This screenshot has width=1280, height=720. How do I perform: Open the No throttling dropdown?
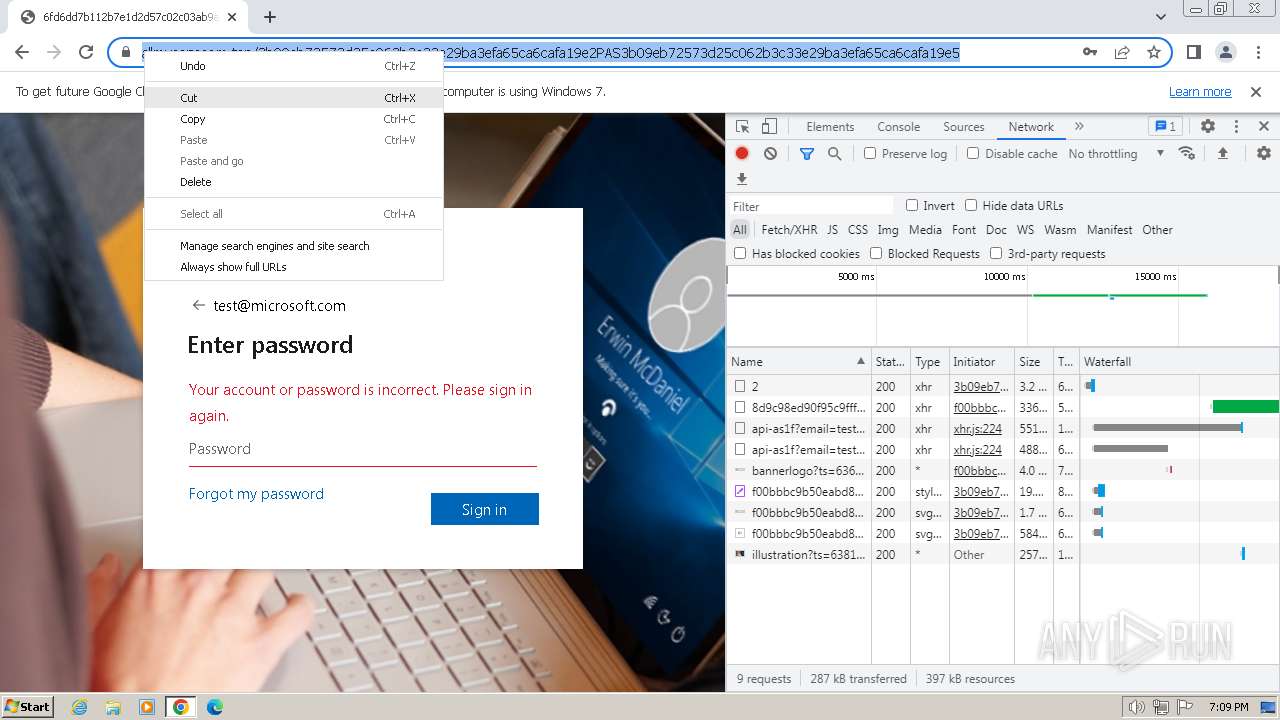pos(1116,154)
